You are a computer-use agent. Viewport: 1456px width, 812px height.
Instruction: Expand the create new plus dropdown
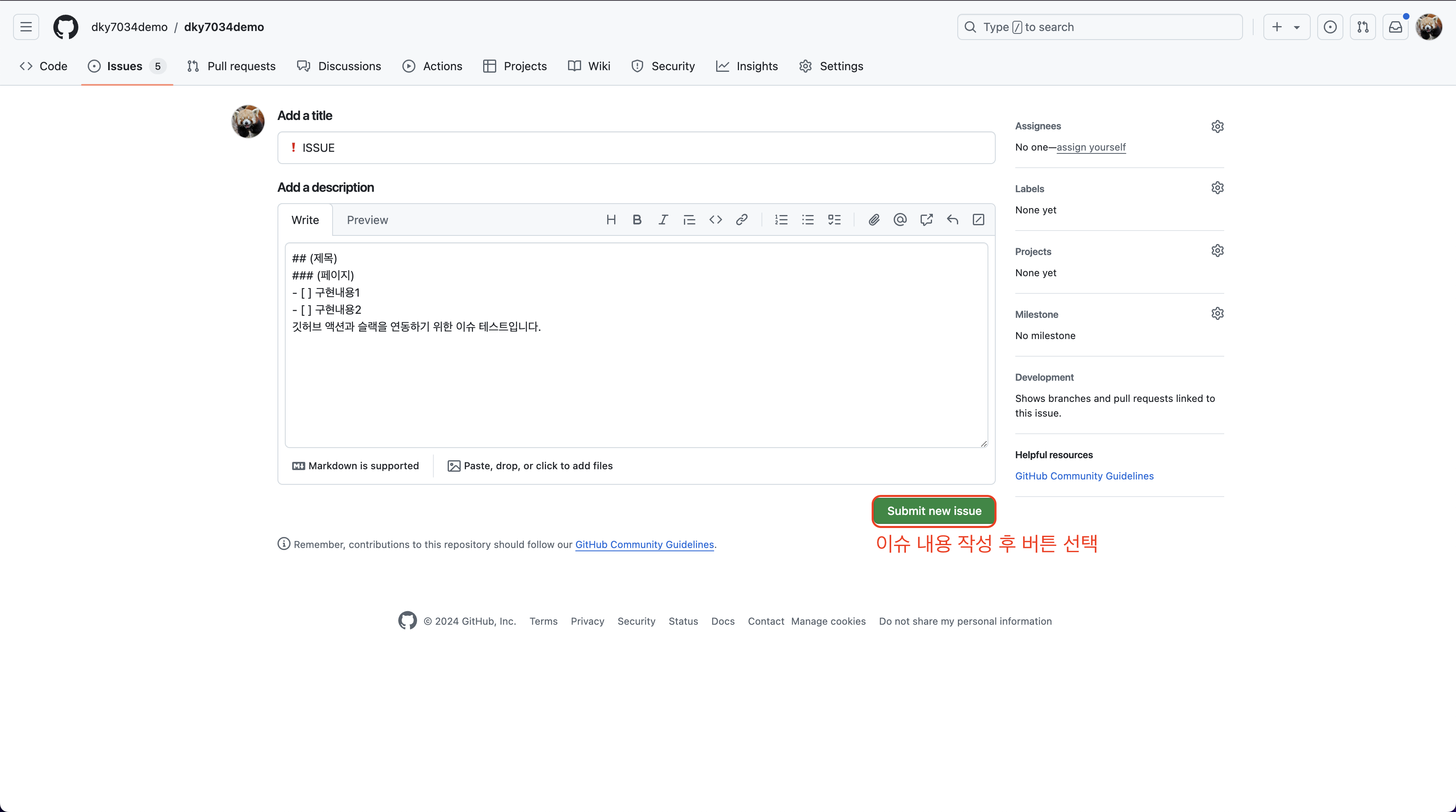[1286, 27]
